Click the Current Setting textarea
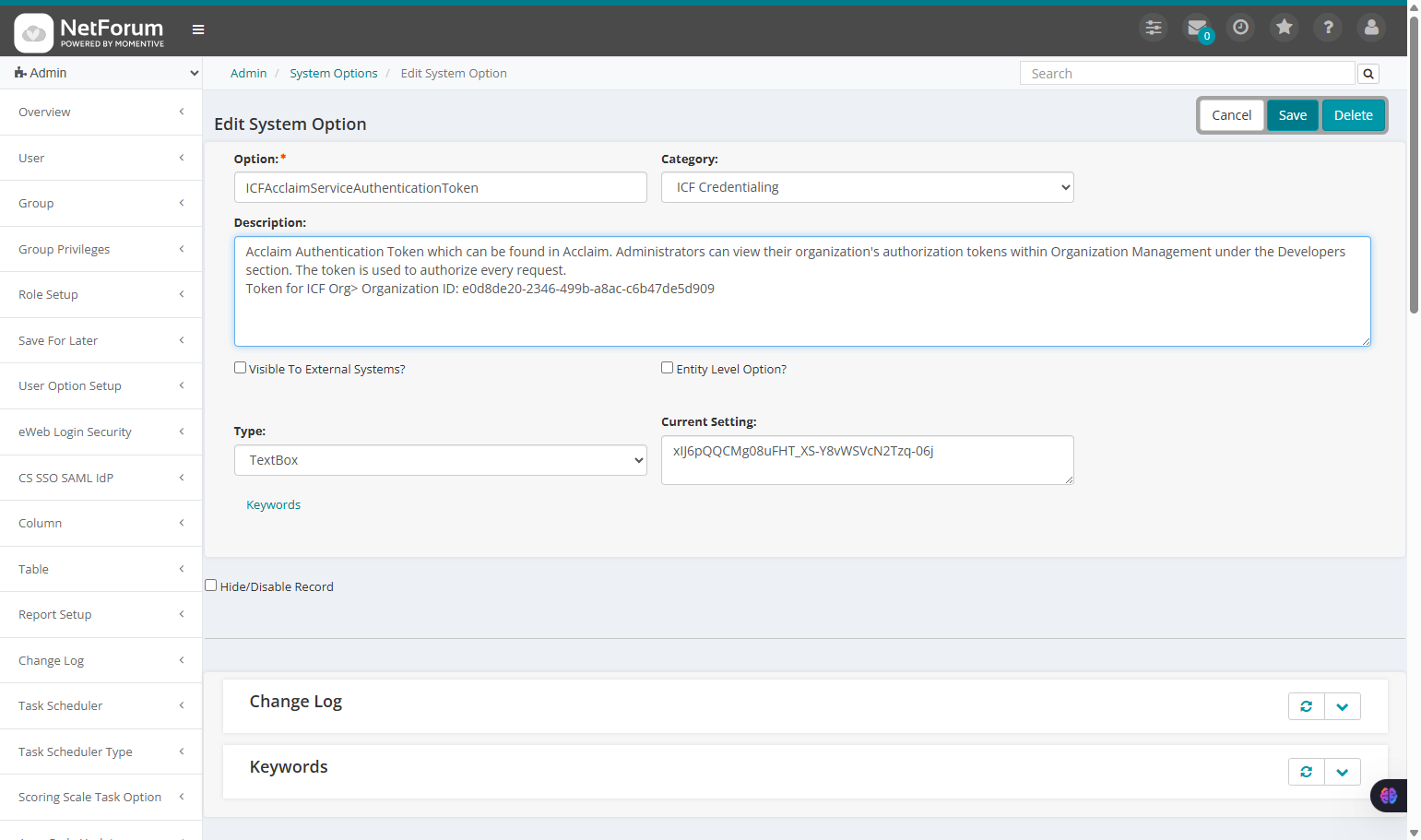 pyautogui.click(x=867, y=460)
